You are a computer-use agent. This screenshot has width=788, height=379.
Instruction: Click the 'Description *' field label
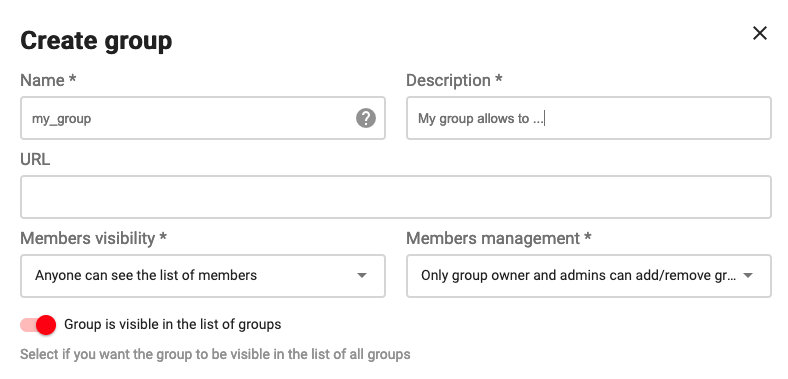(454, 80)
